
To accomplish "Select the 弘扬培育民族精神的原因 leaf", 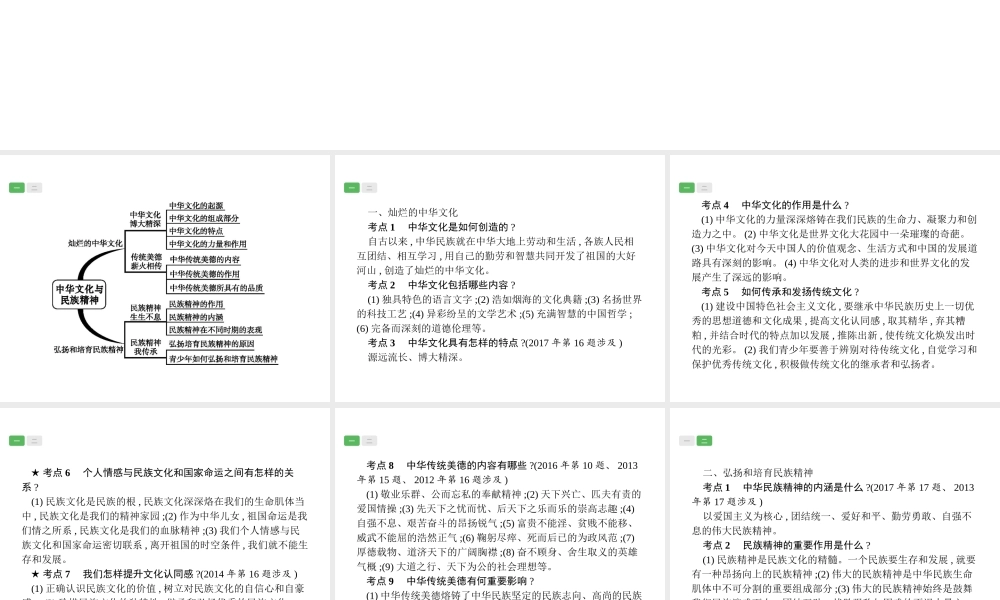I will (x=212, y=344).
